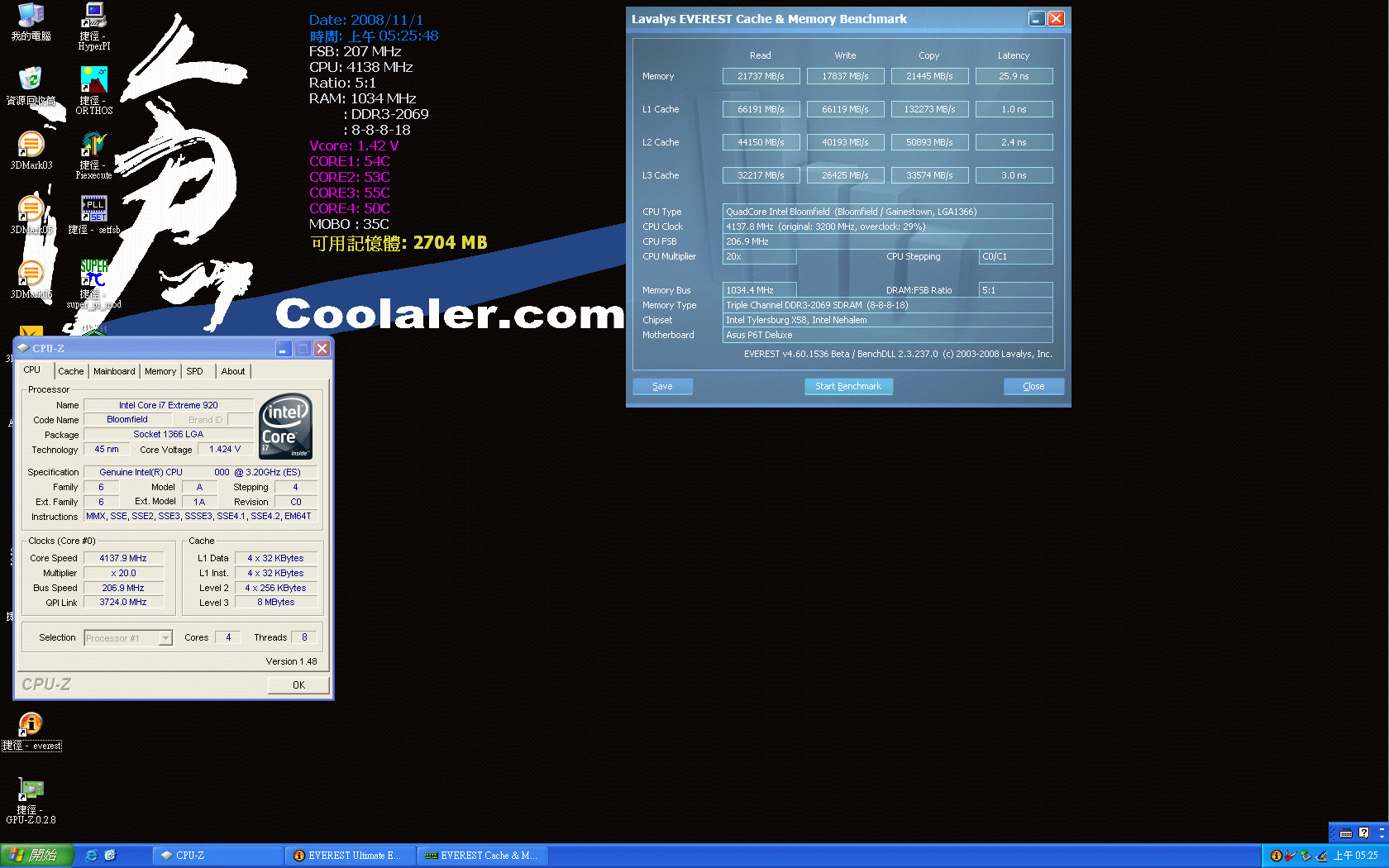The height and width of the screenshot is (868, 1389).
Task: Click the Level 3 cache 8 MBytes value
Action: click(x=275, y=603)
